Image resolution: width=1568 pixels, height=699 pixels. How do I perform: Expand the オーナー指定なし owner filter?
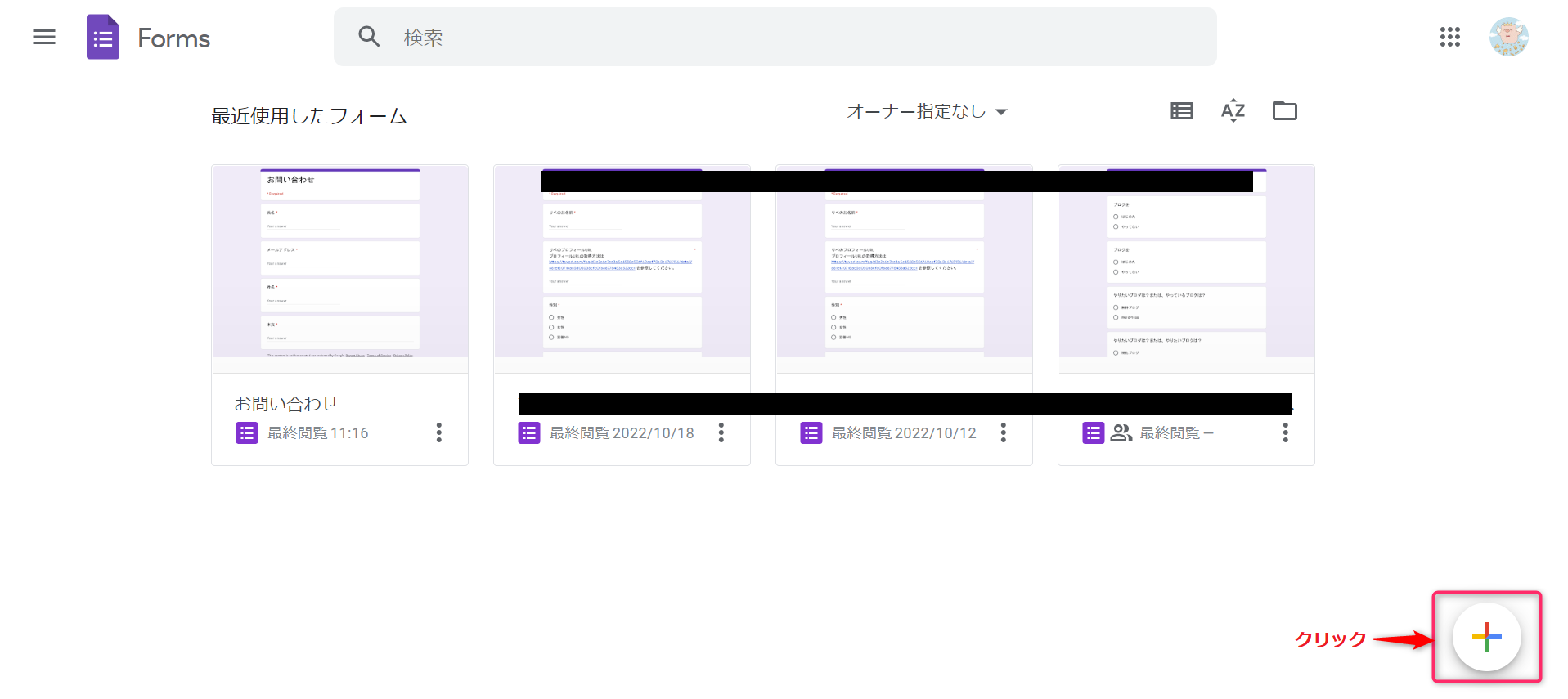coord(926,111)
